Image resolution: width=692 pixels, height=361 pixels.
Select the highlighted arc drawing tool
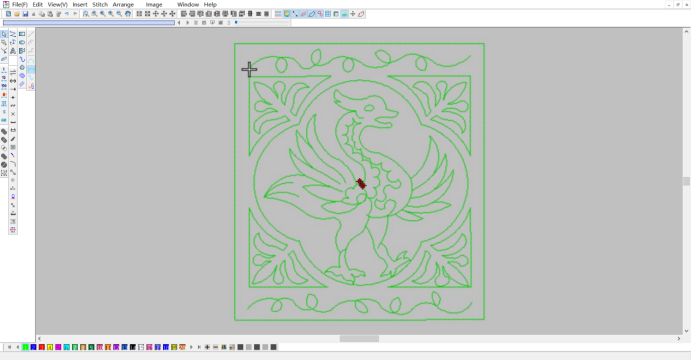[x=31, y=69]
